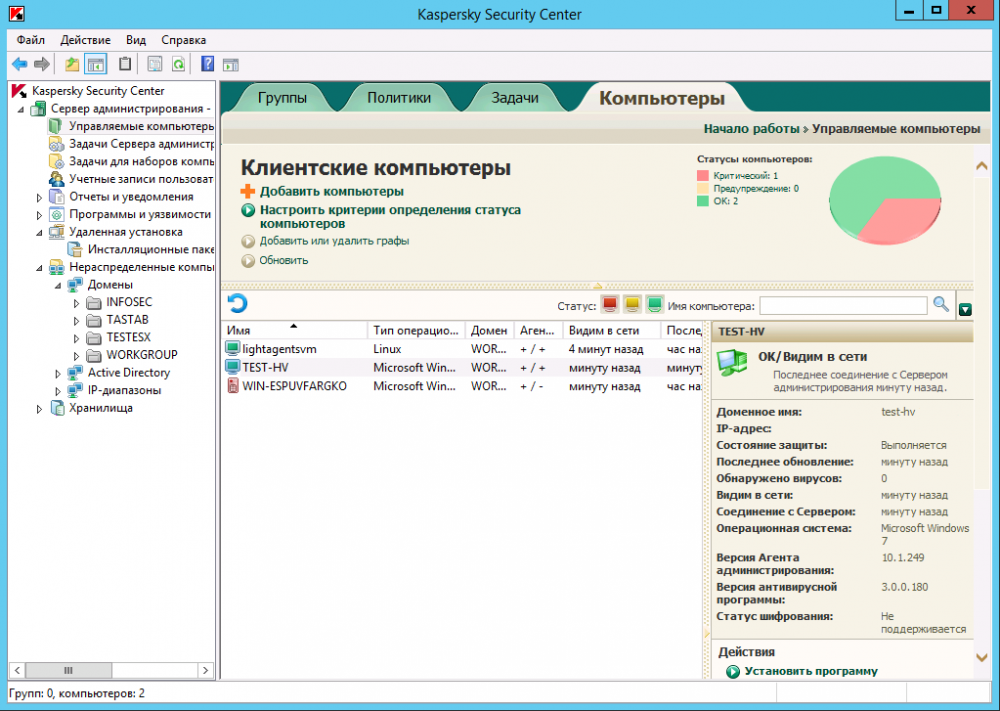Click the Обновить link
The width and height of the screenshot is (1000, 711).
pyautogui.click(x=284, y=260)
